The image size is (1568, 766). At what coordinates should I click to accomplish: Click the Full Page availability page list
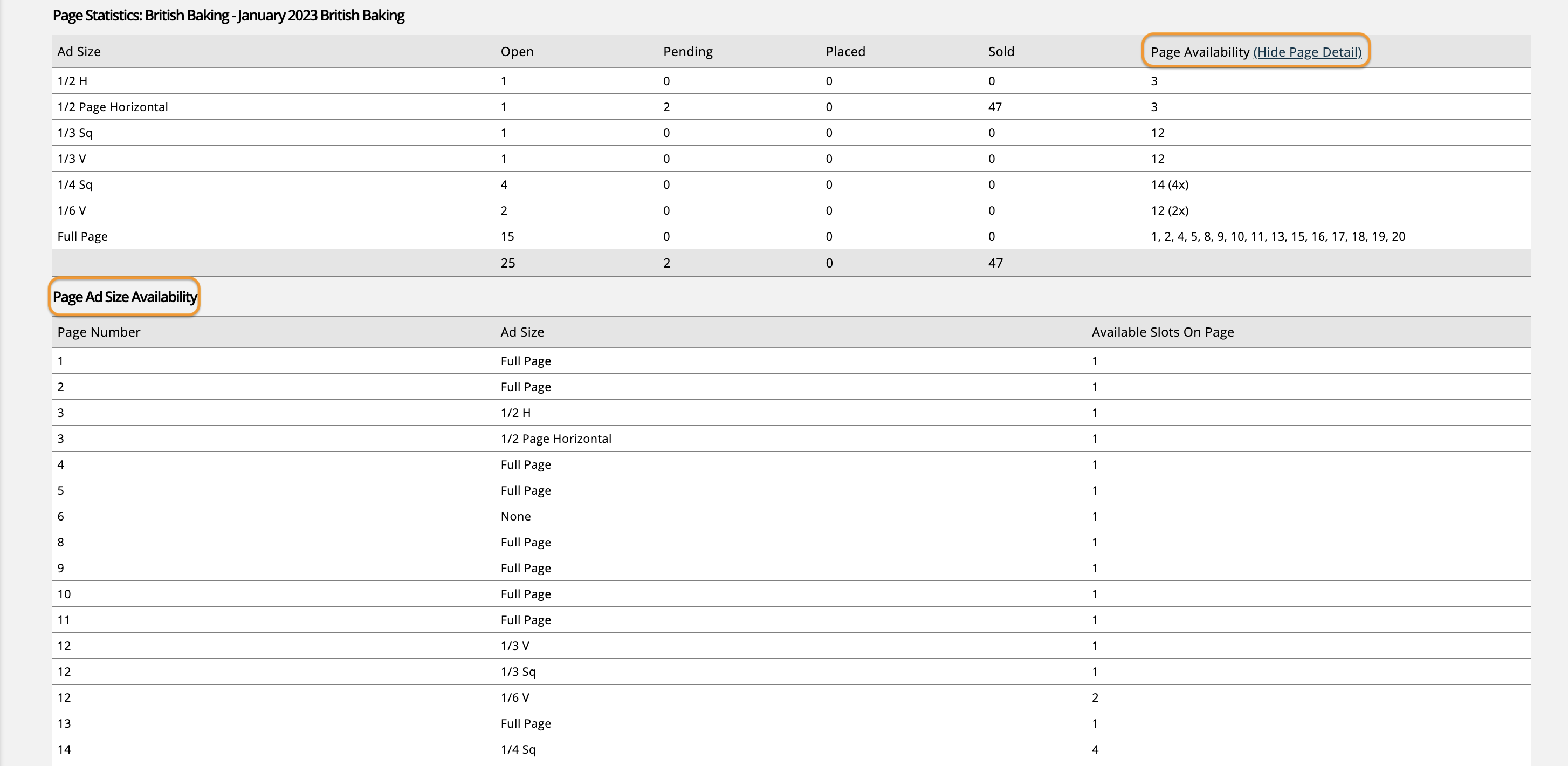coord(1277,237)
